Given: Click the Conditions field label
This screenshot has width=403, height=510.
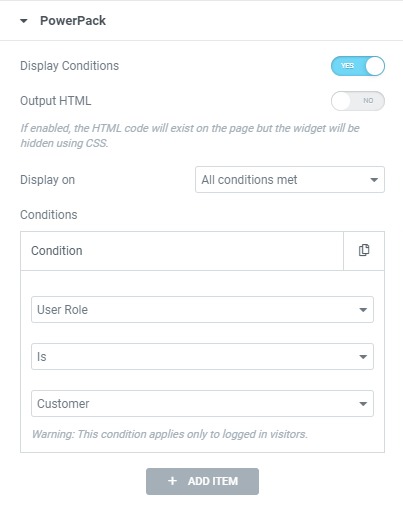Looking at the screenshot, I should coord(49,215).
